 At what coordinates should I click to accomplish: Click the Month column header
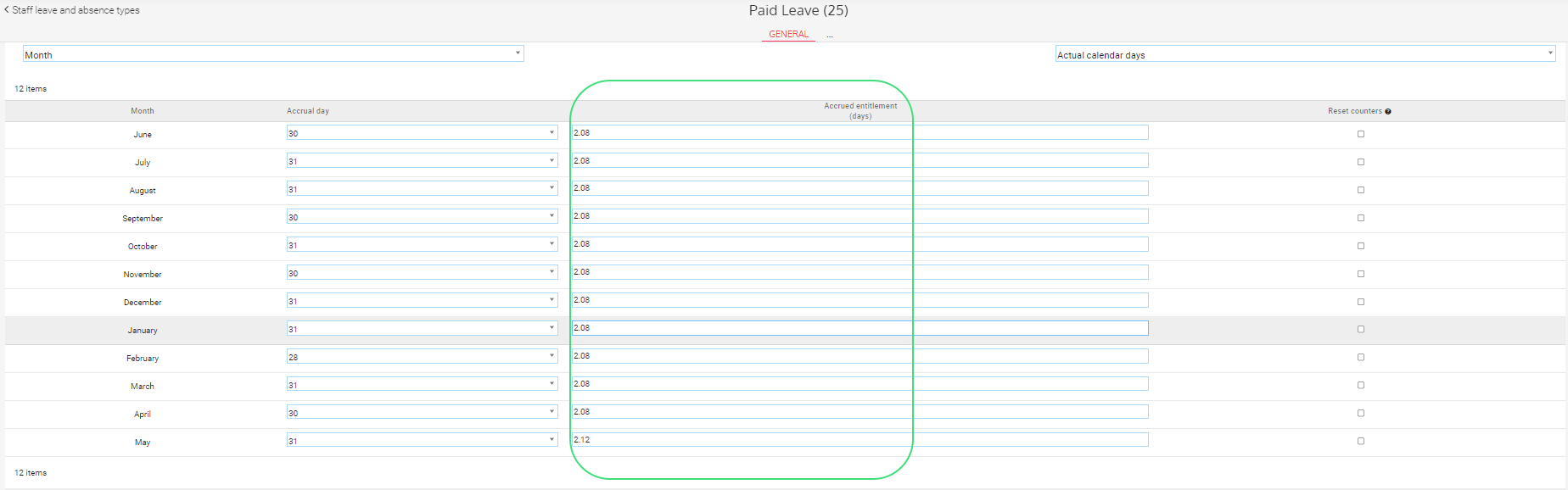click(x=143, y=111)
